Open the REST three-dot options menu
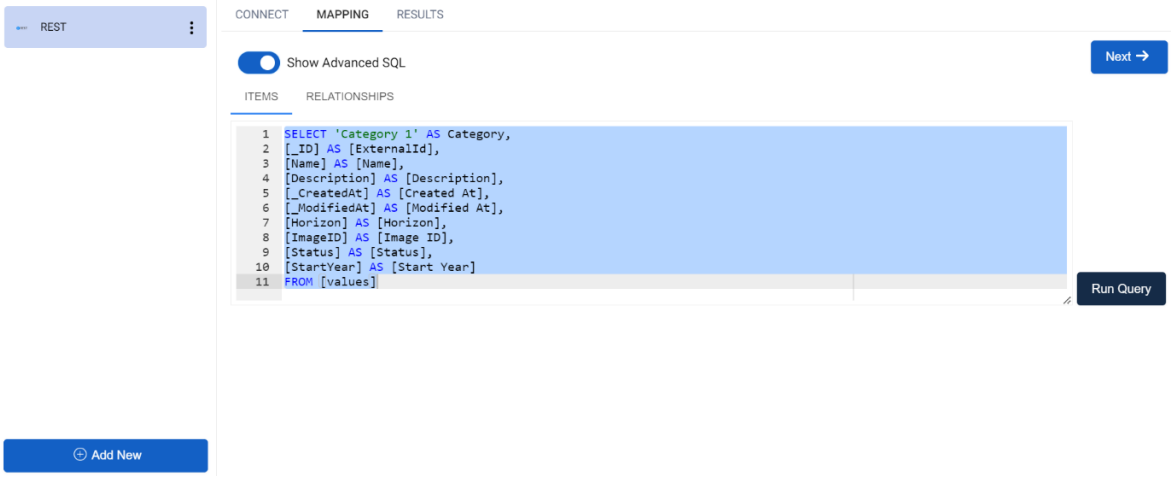 [192, 28]
